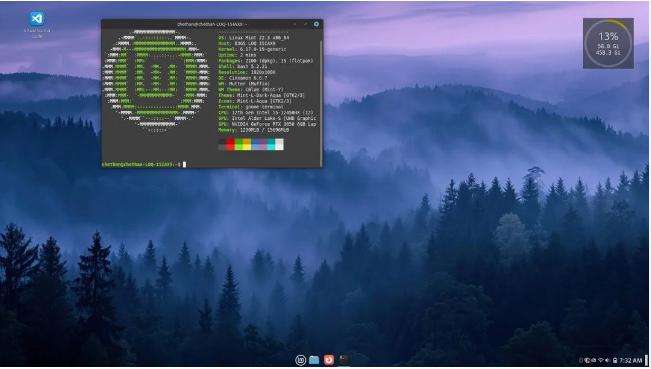651x369 pixels.
Task: Click the Uptime line in terminal
Action: pyautogui.click(x=237, y=55)
